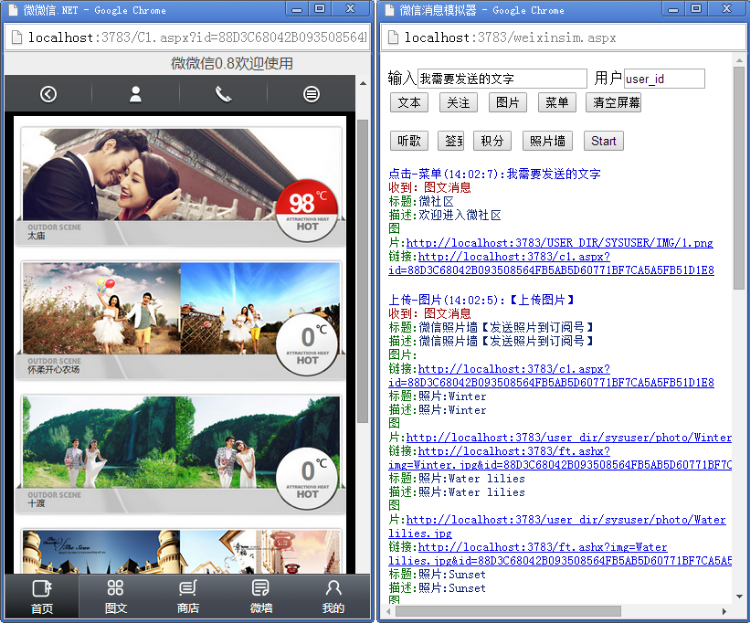Viewport: 750px width, 623px height.
Task: Switch to the 图文 tab
Action: point(115,596)
